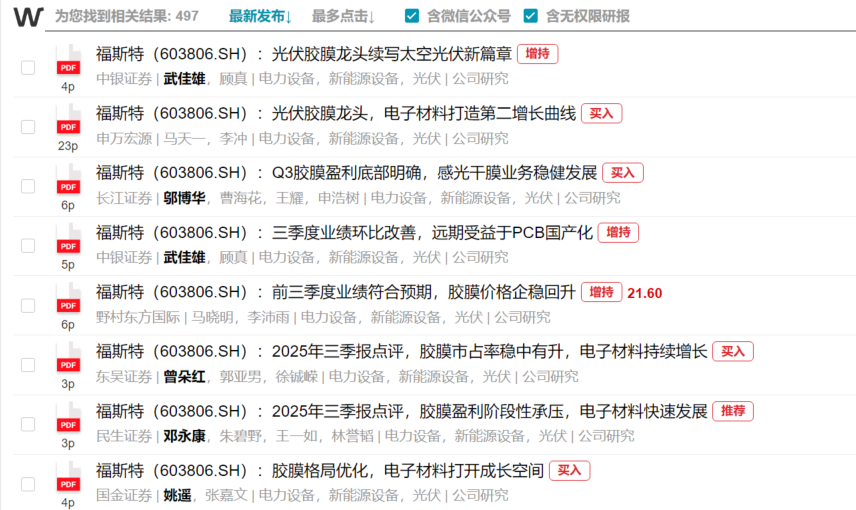This screenshot has height=510, width=856.
Task: Click author name 邬博华
Action: click(x=184, y=198)
